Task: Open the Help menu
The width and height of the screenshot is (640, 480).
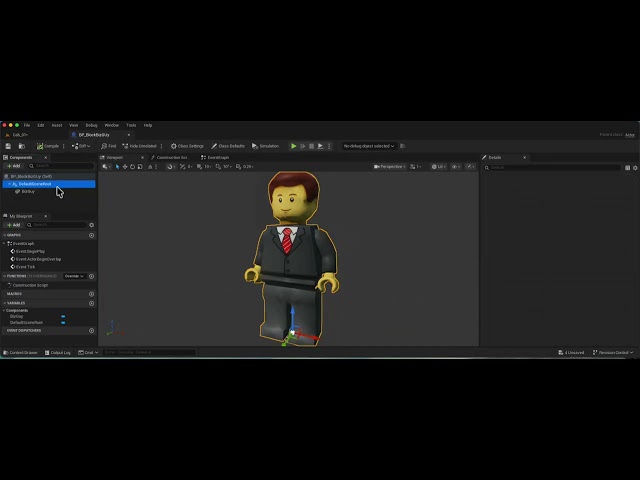Action: pos(148,125)
